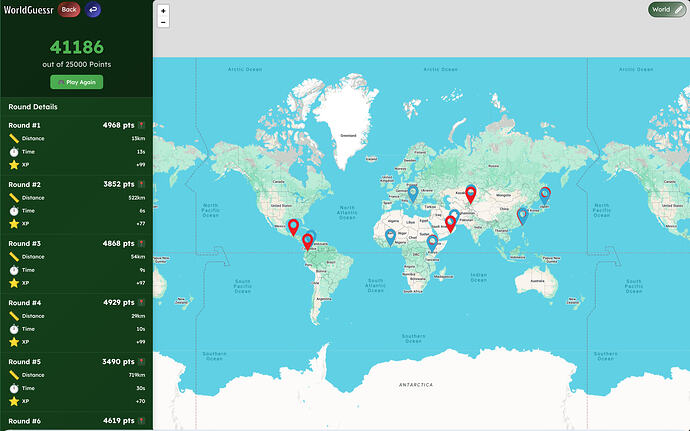Click the pin icon beside Round #3 points
Image resolution: width=690 pixels, height=431 pixels.
pyautogui.click(x=142, y=243)
